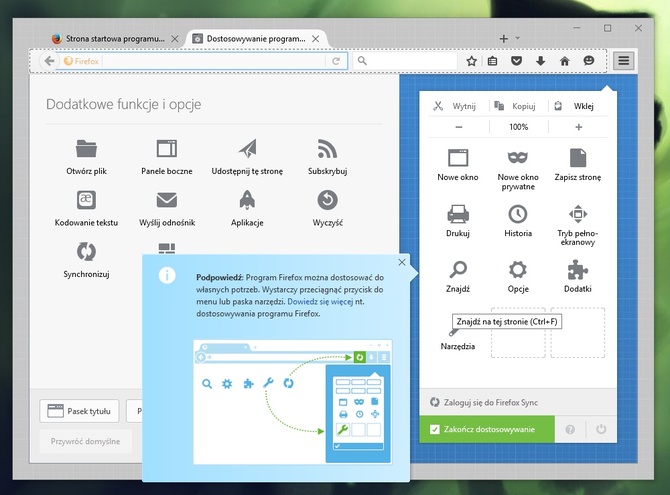Open Nowe okno prywatne mask icon
Viewport: 670px width, 495px height.
pyautogui.click(x=518, y=157)
